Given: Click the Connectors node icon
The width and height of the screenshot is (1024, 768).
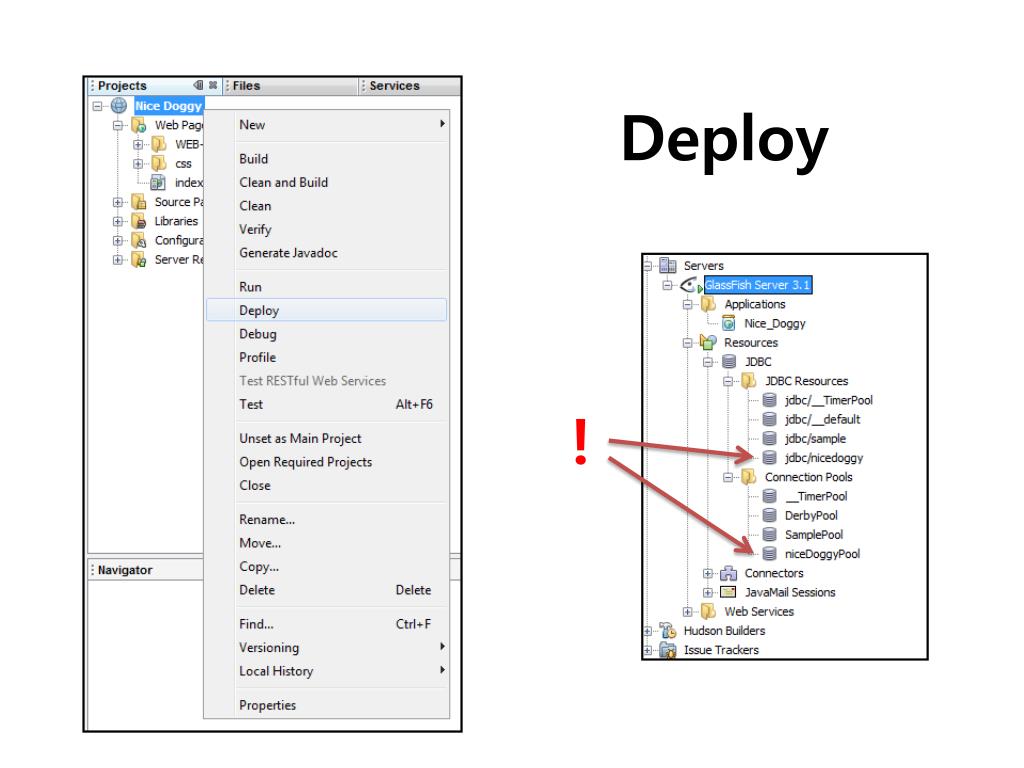Looking at the screenshot, I should (728, 573).
